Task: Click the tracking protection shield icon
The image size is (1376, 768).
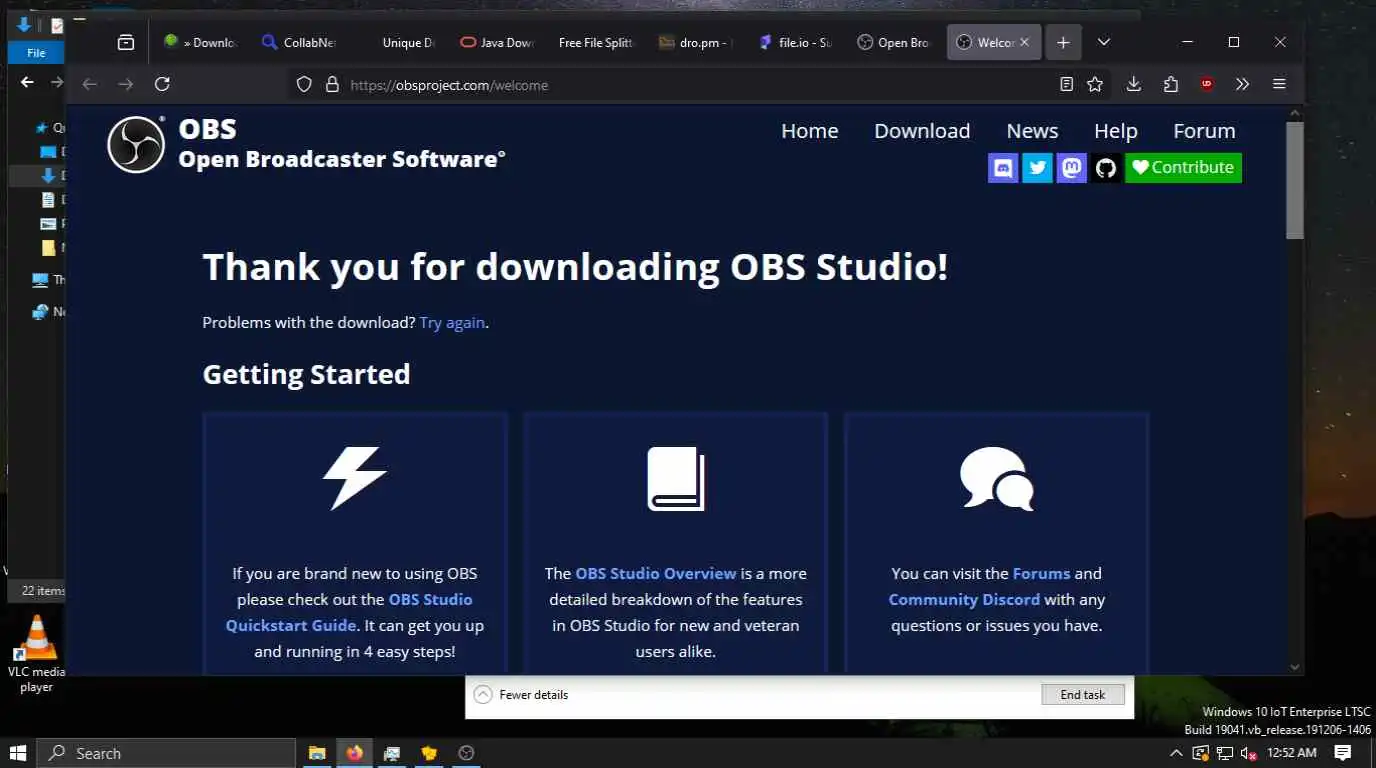Action: [x=305, y=85]
